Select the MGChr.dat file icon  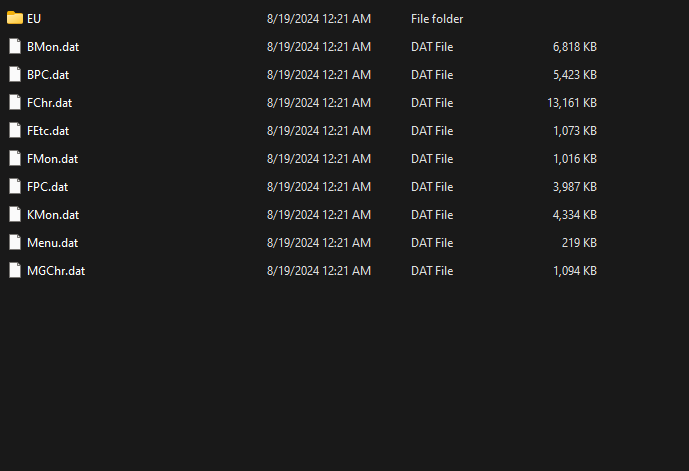click(15, 270)
